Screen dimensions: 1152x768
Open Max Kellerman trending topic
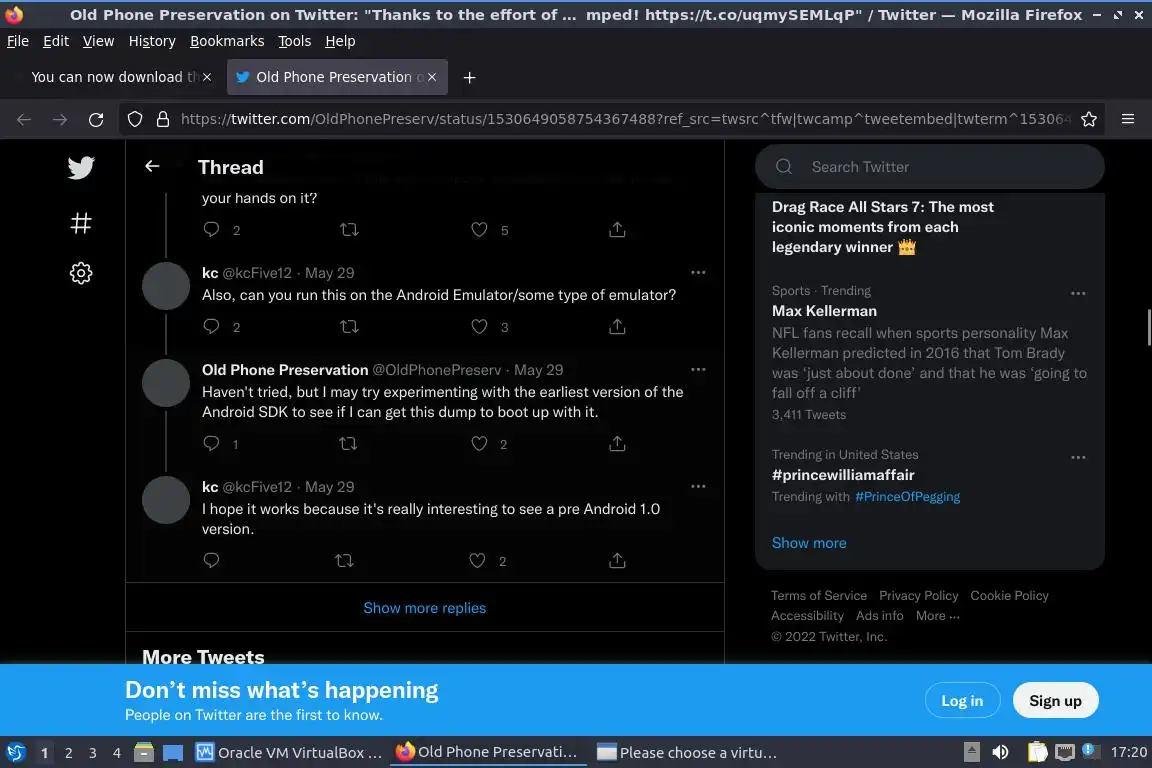824,311
